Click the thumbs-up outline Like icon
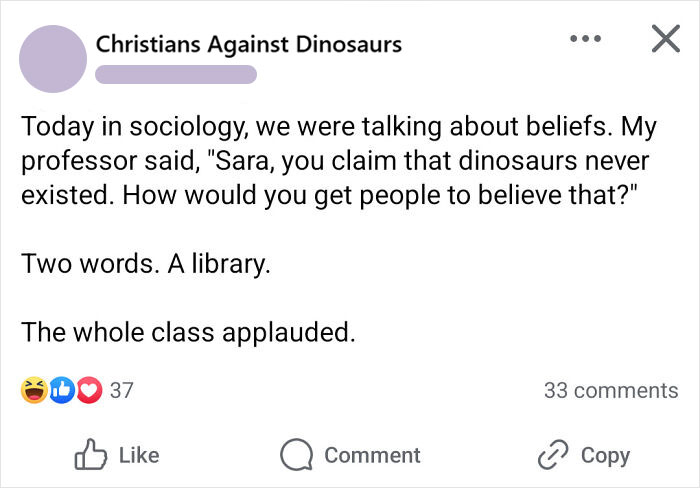This screenshot has height=488, width=700. 90,455
